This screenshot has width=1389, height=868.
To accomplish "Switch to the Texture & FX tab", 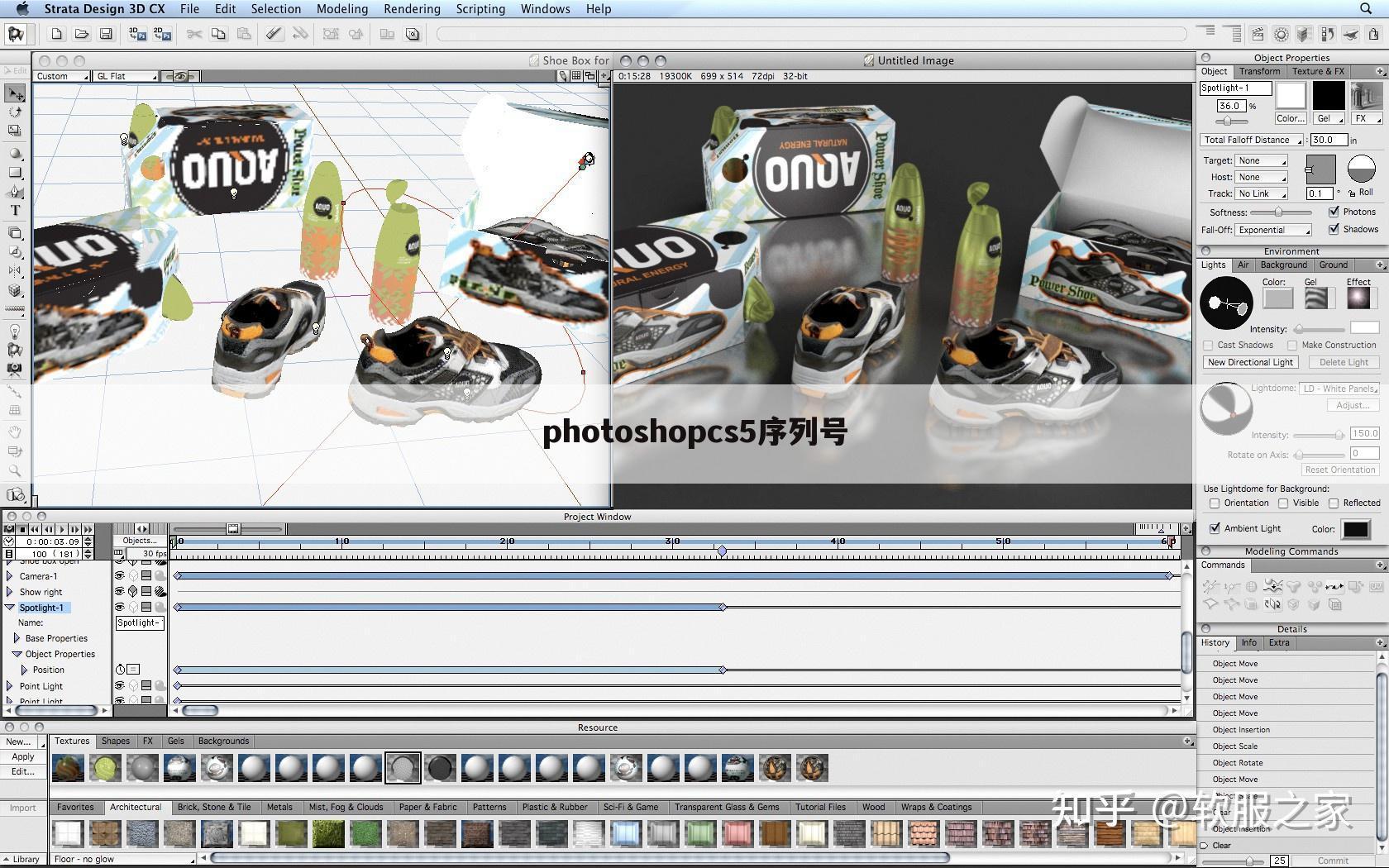I will point(1318,72).
